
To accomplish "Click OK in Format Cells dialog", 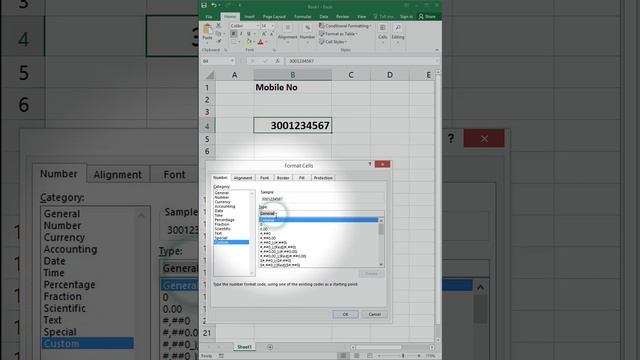I will click(345, 314).
